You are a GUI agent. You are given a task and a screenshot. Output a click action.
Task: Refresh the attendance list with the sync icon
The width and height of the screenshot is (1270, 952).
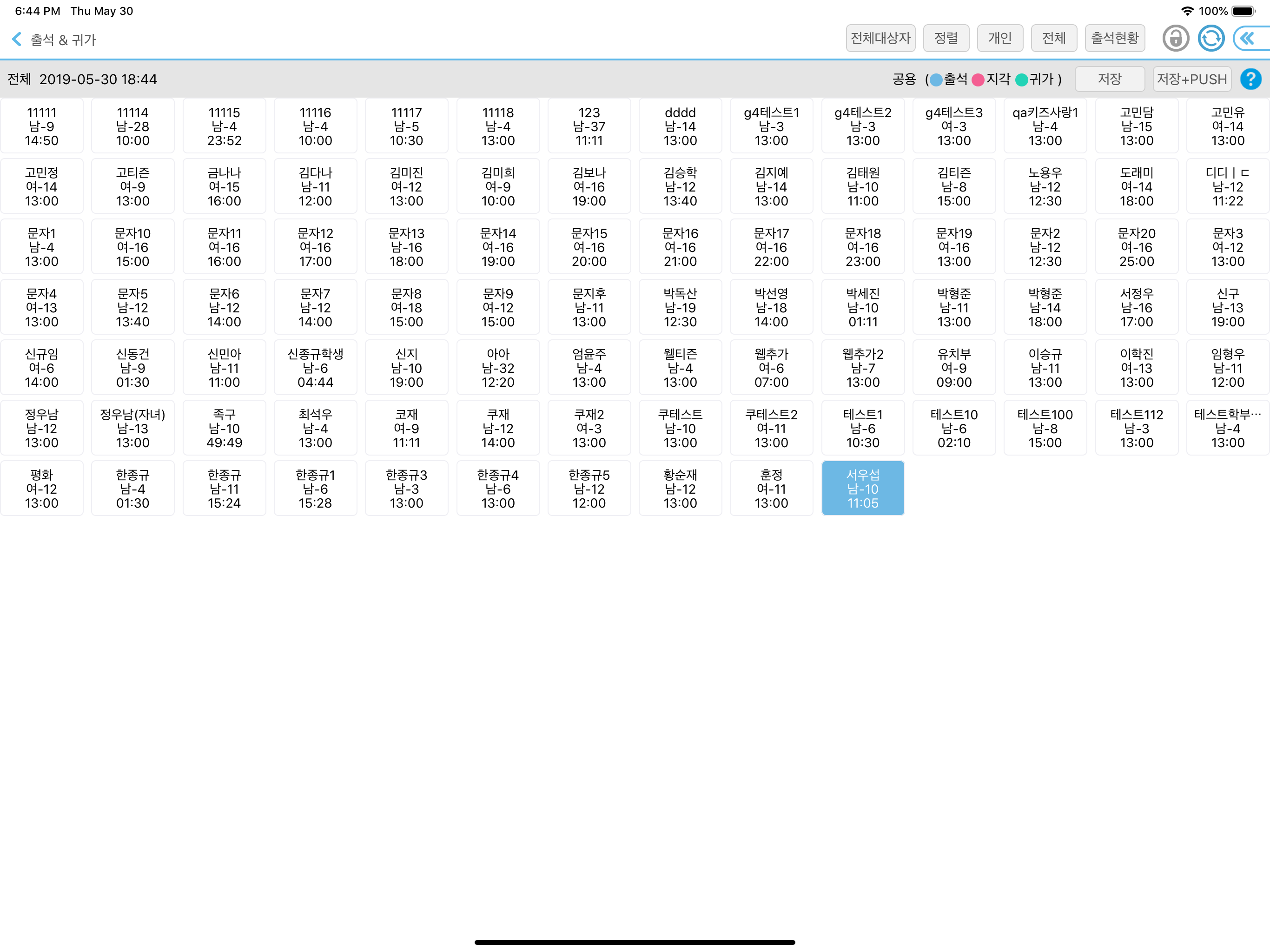[1211, 39]
